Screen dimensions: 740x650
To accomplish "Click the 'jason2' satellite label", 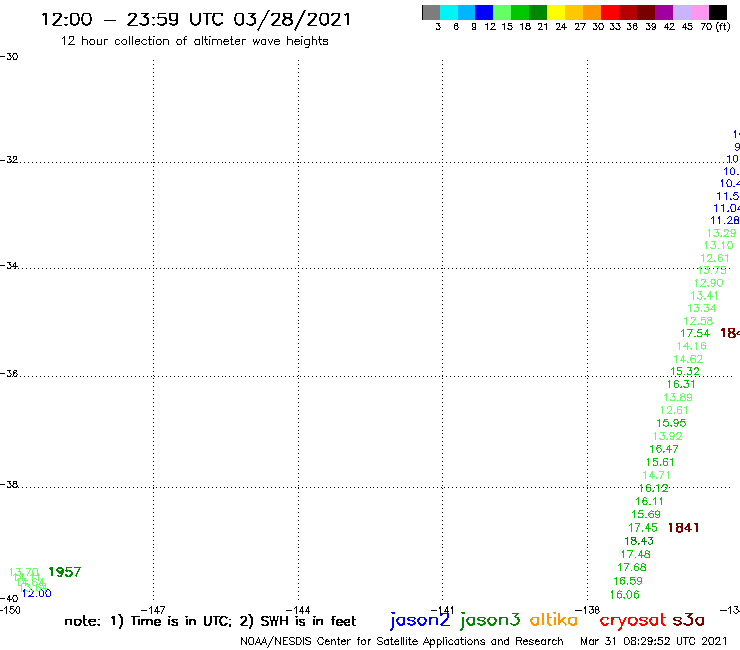I will pyautogui.click(x=420, y=620).
